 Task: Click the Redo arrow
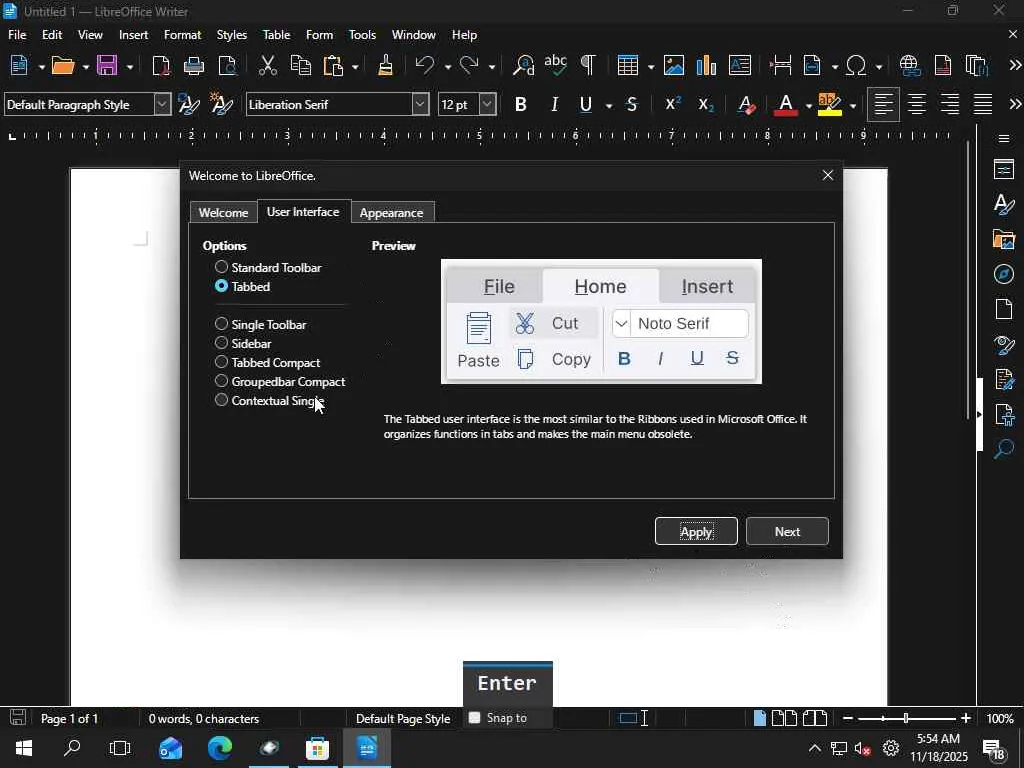469,65
